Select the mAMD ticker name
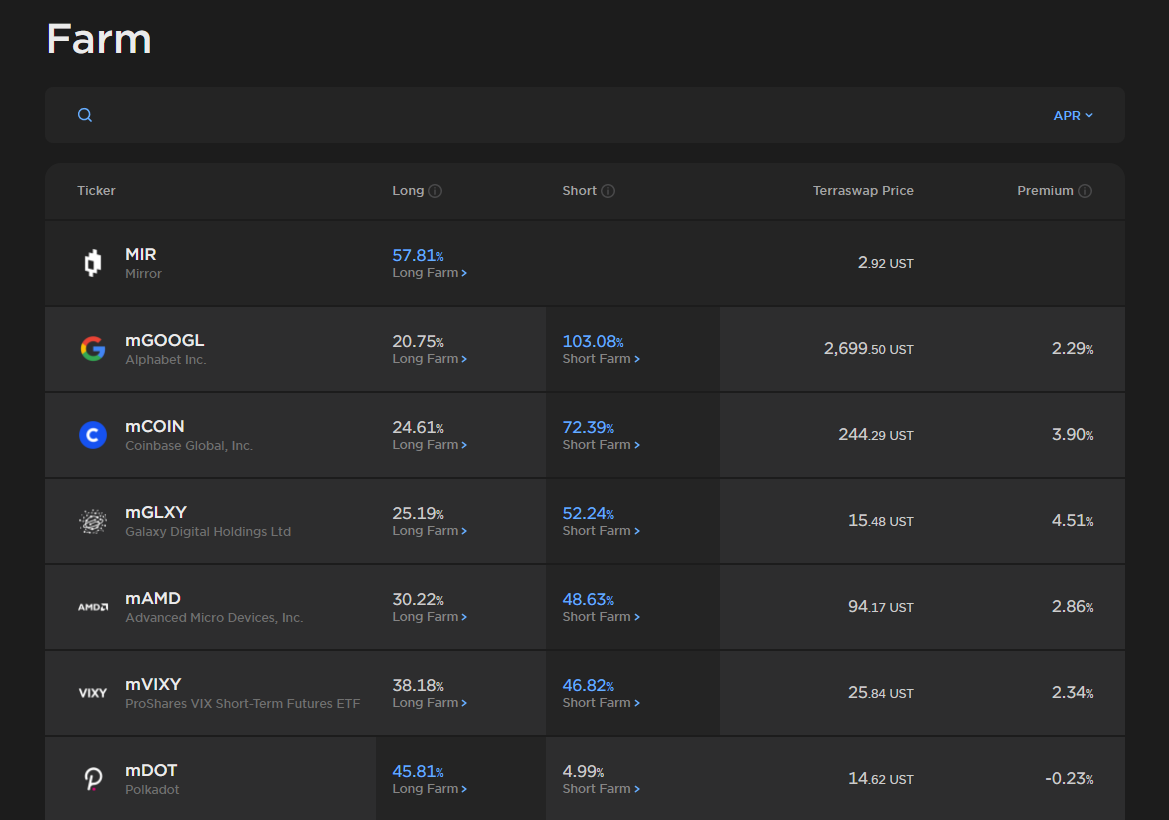The image size is (1169, 820). 153,598
